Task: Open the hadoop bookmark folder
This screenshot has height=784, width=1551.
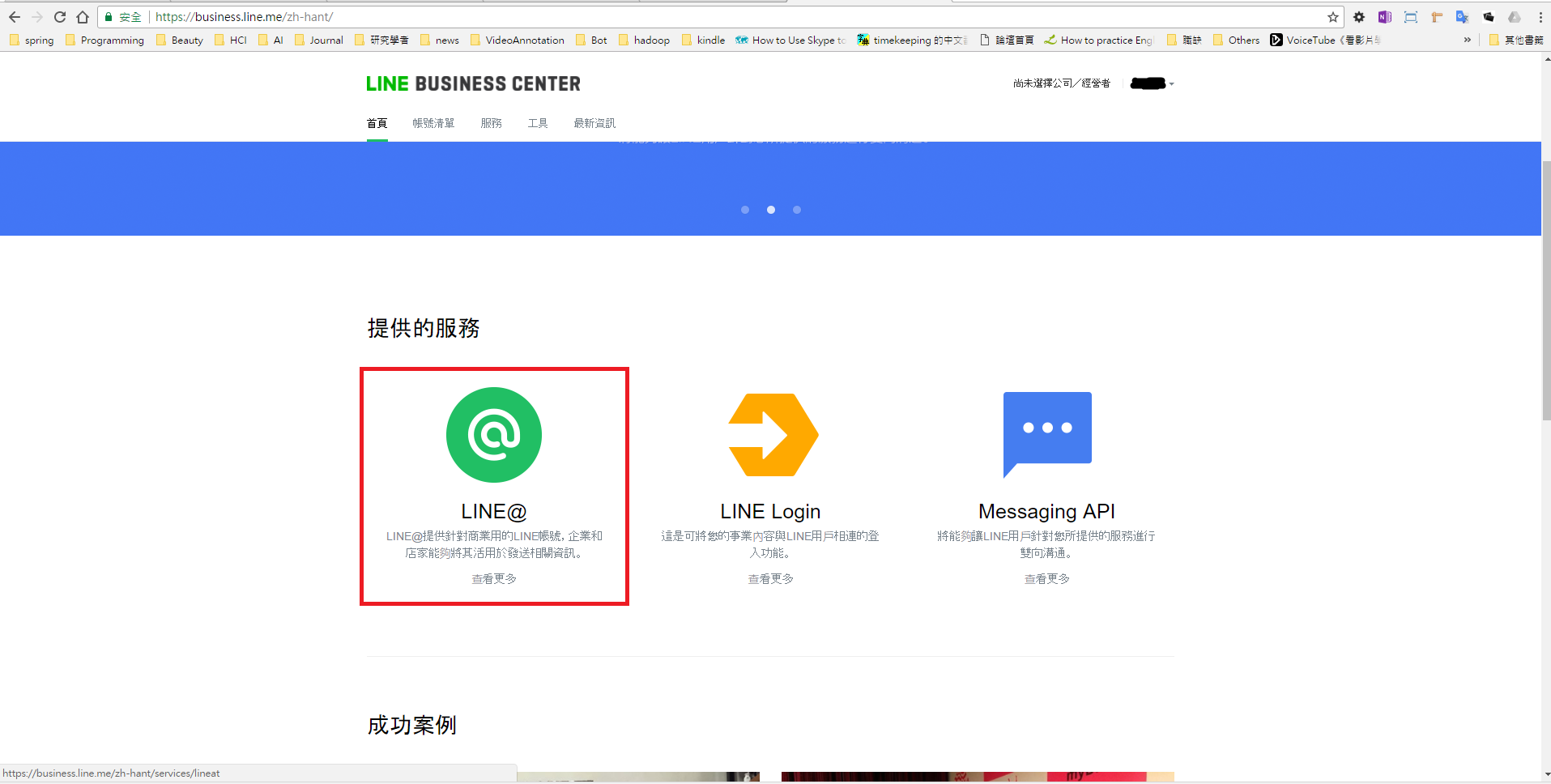Action: click(x=644, y=40)
